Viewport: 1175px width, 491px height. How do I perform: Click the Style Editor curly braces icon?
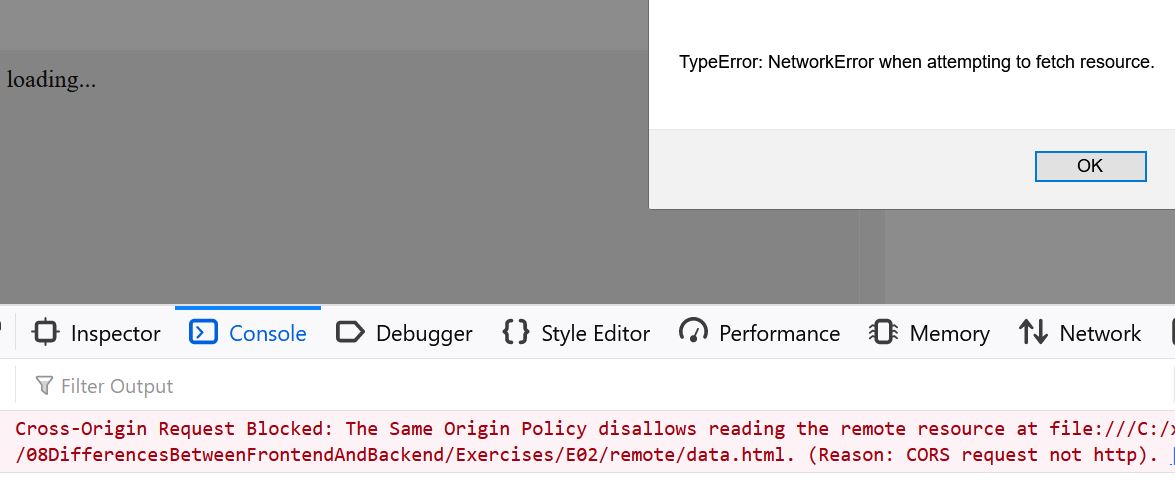(x=516, y=331)
